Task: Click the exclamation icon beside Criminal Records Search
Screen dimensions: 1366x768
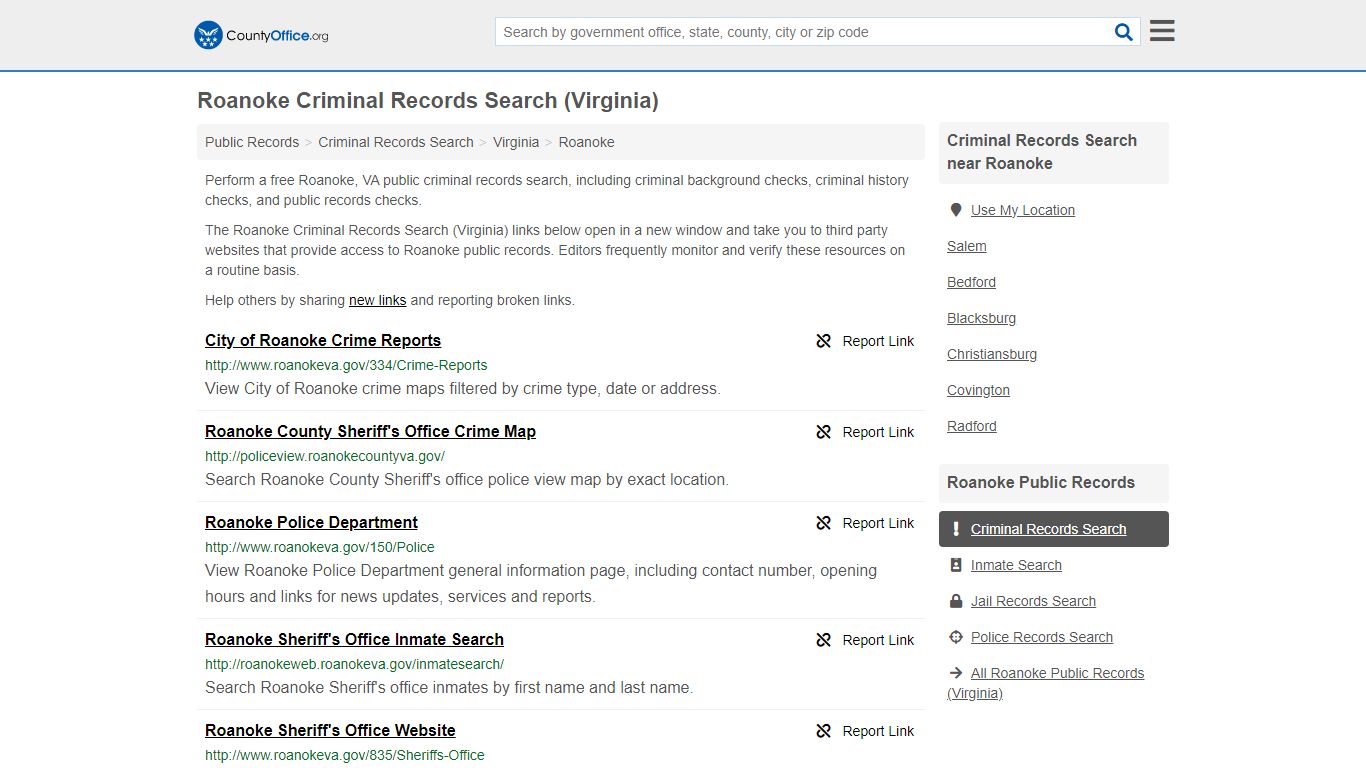Action: click(956, 529)
